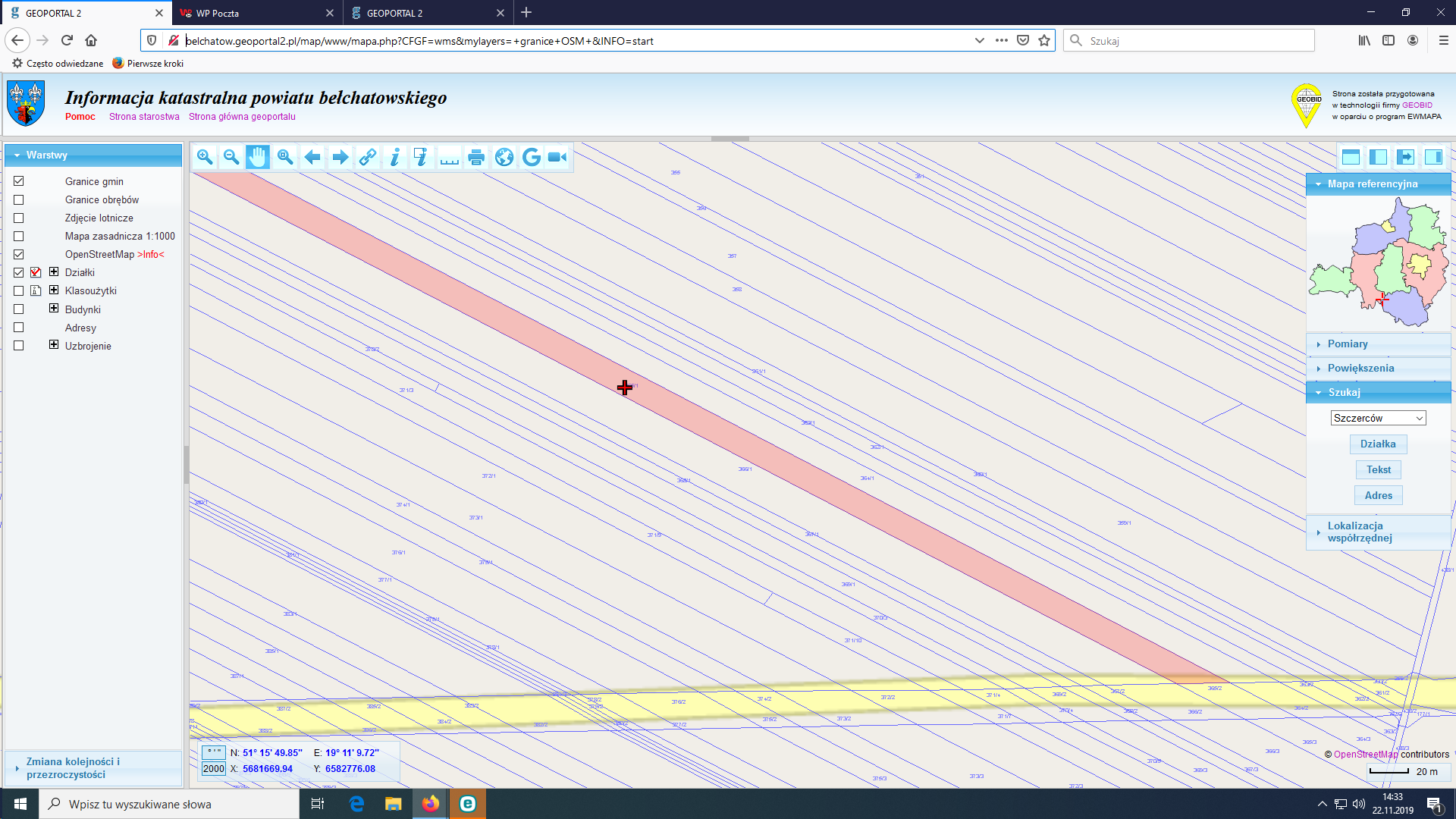Click the scale value field 2000
The width and height of the screenshot is (1456, 819).
pos(214,769)
